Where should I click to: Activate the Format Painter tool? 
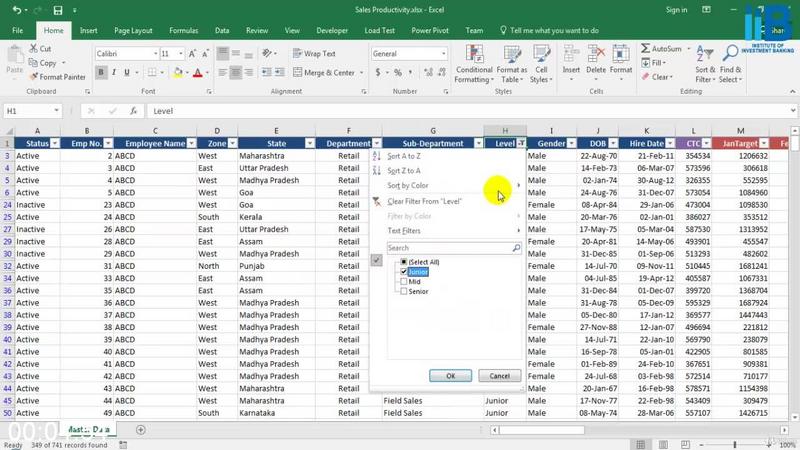[x=57, y=77]
